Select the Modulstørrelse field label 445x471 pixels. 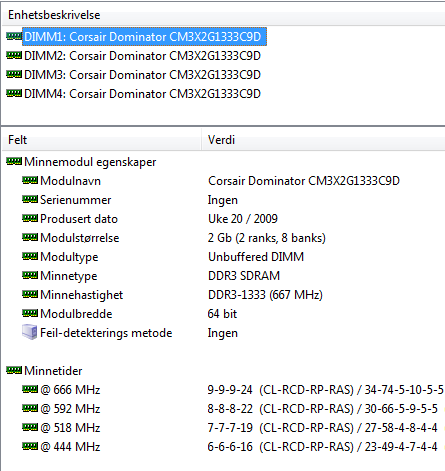pyautogui.click(x=80, y=238)
